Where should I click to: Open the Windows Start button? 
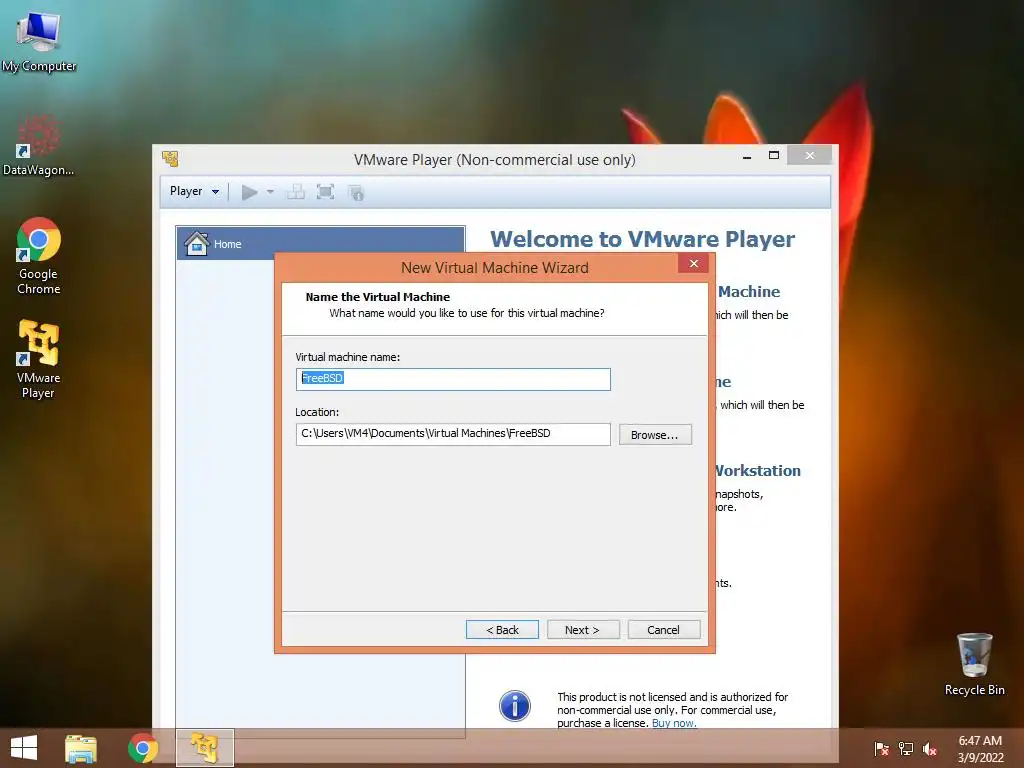pyautogui.click(x=24, y=748)
